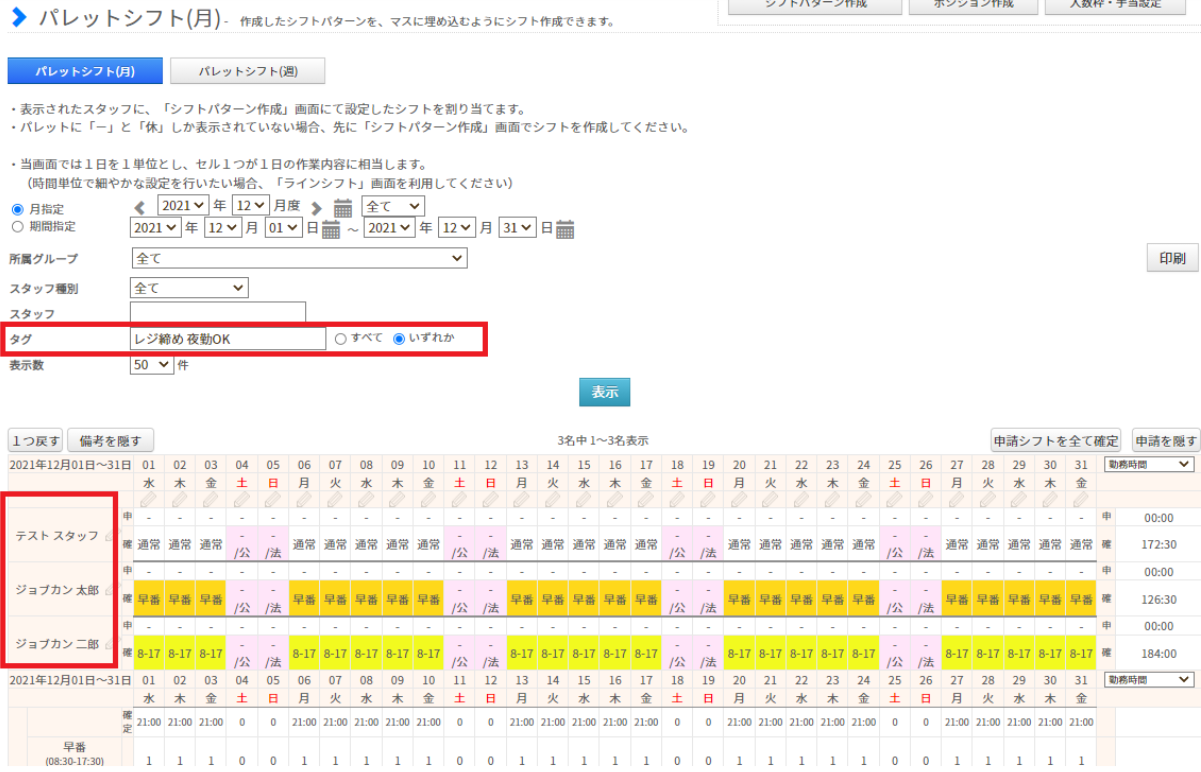Click the スタッフ name input field
Viewport: 1201px width, 772px height.
(218, 314)
